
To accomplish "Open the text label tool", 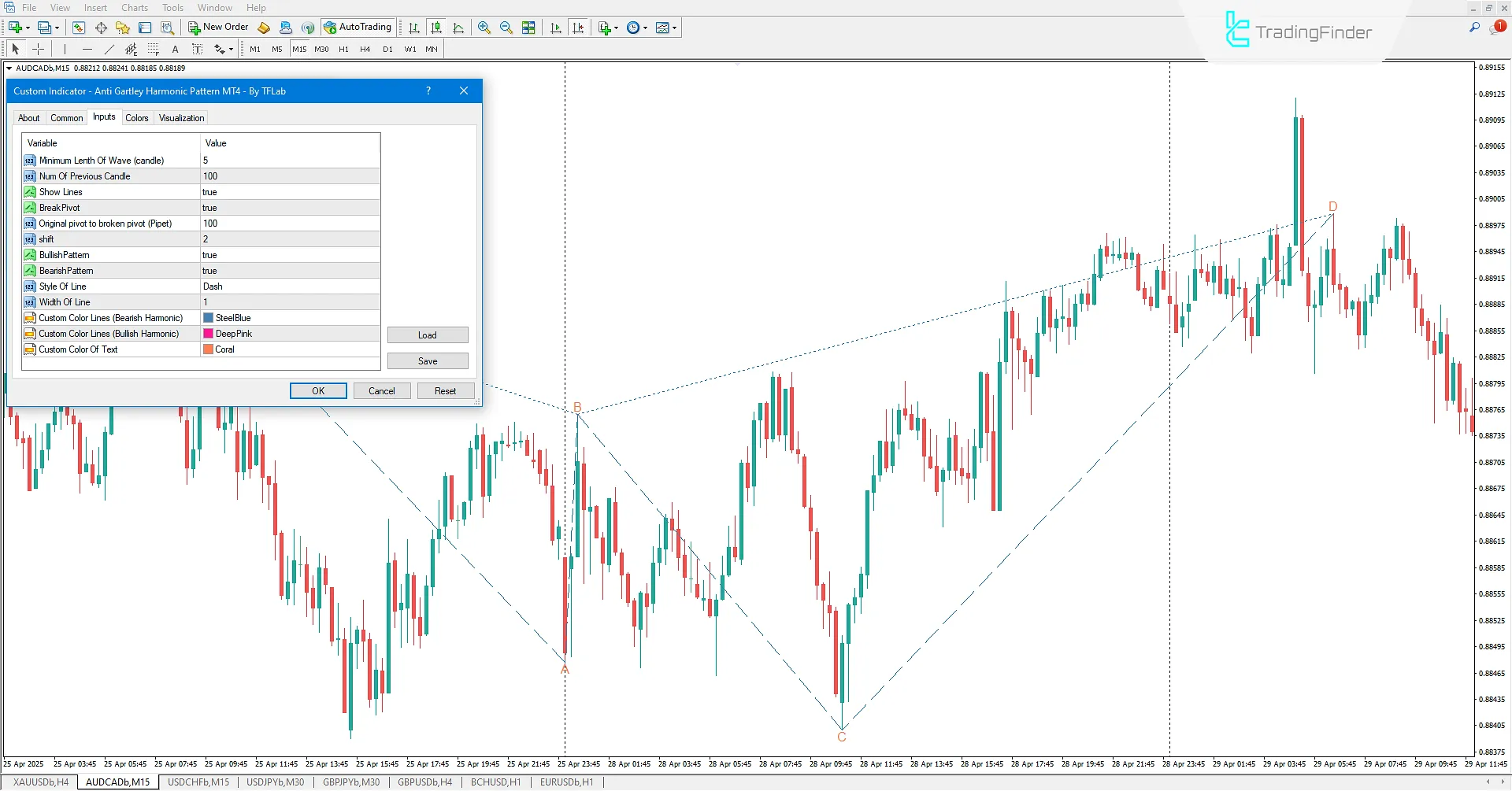I will (198, 49).
